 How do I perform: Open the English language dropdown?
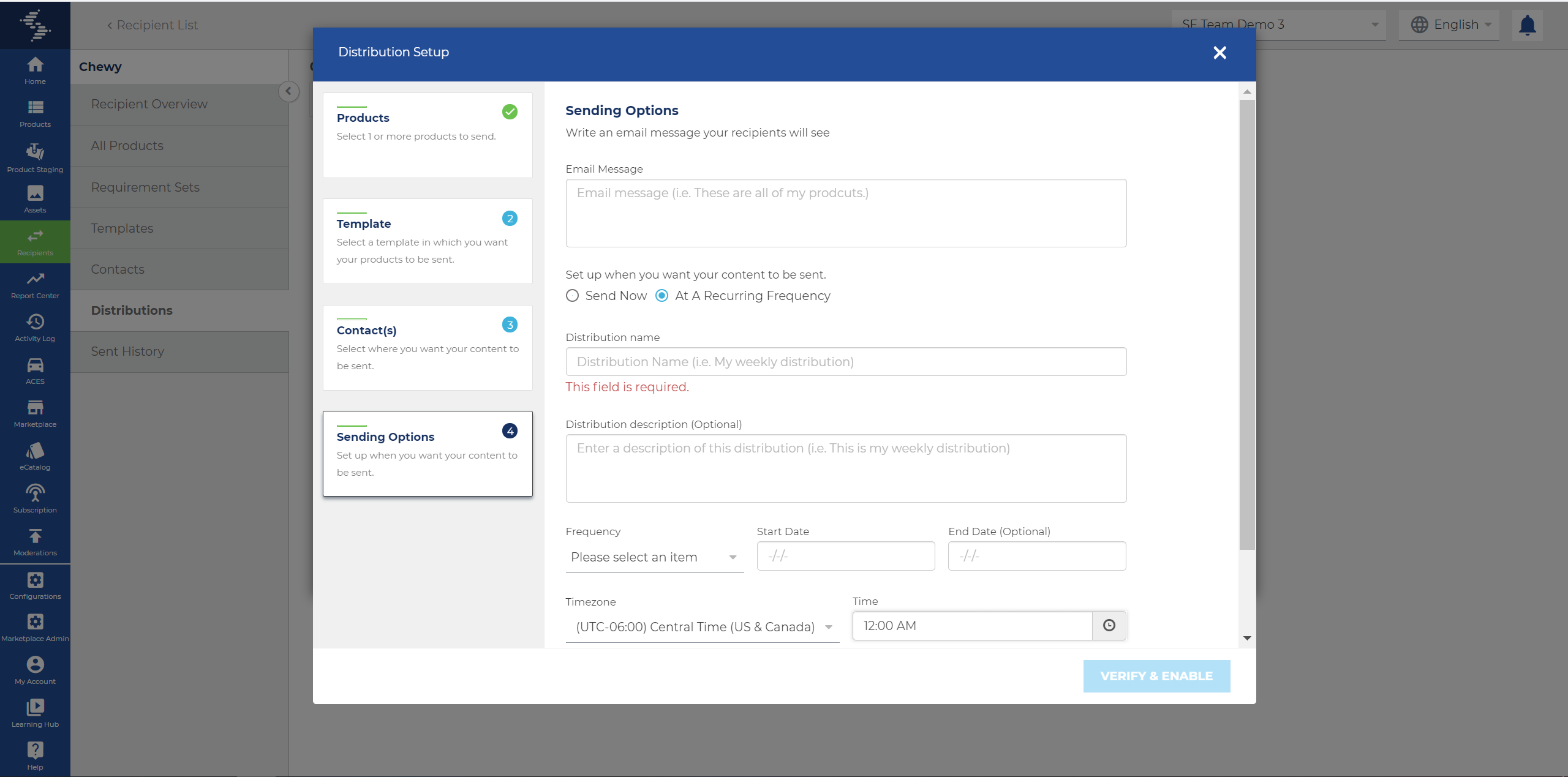tap(1449, 25)
